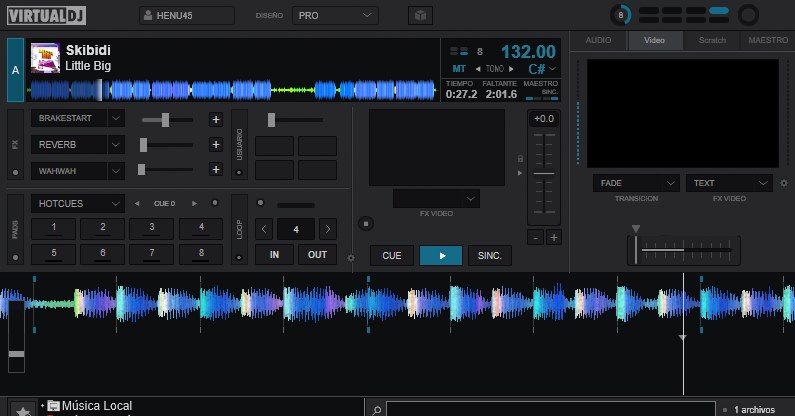
Task: Select deck A label
Action: point(15,70)
